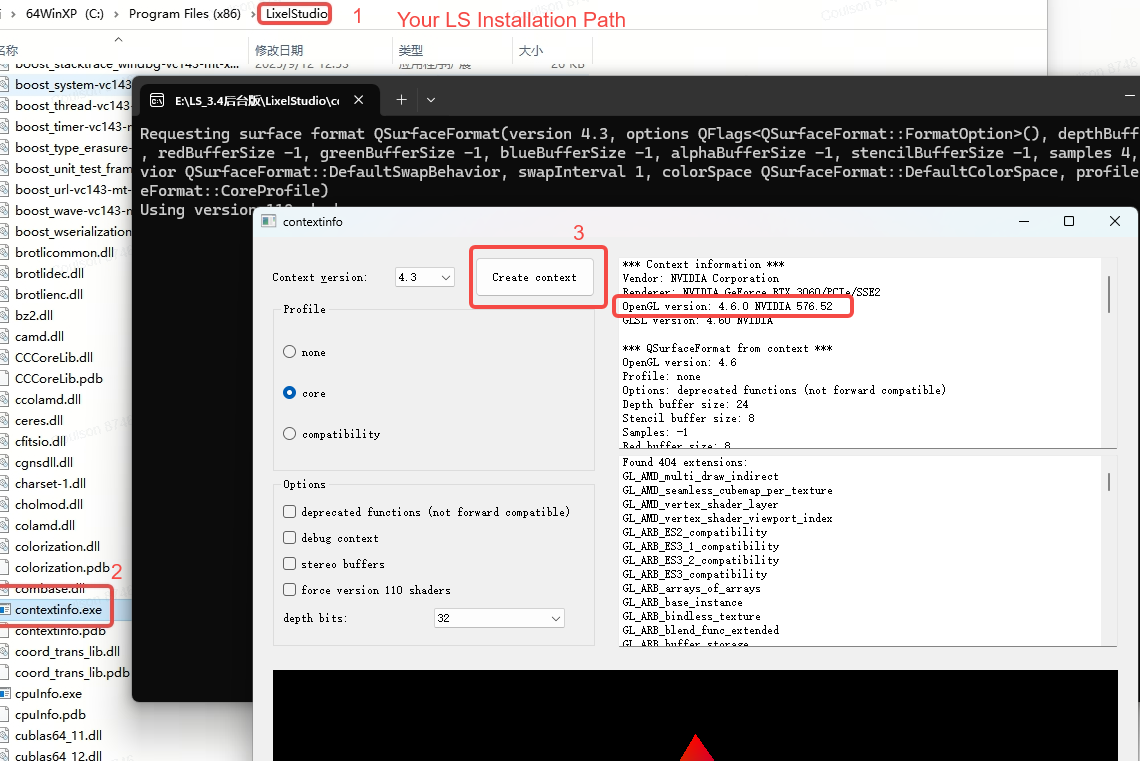Select the bz2.dll file
The width and height of the screenshot is (1140, 761).
coord(33,315)
